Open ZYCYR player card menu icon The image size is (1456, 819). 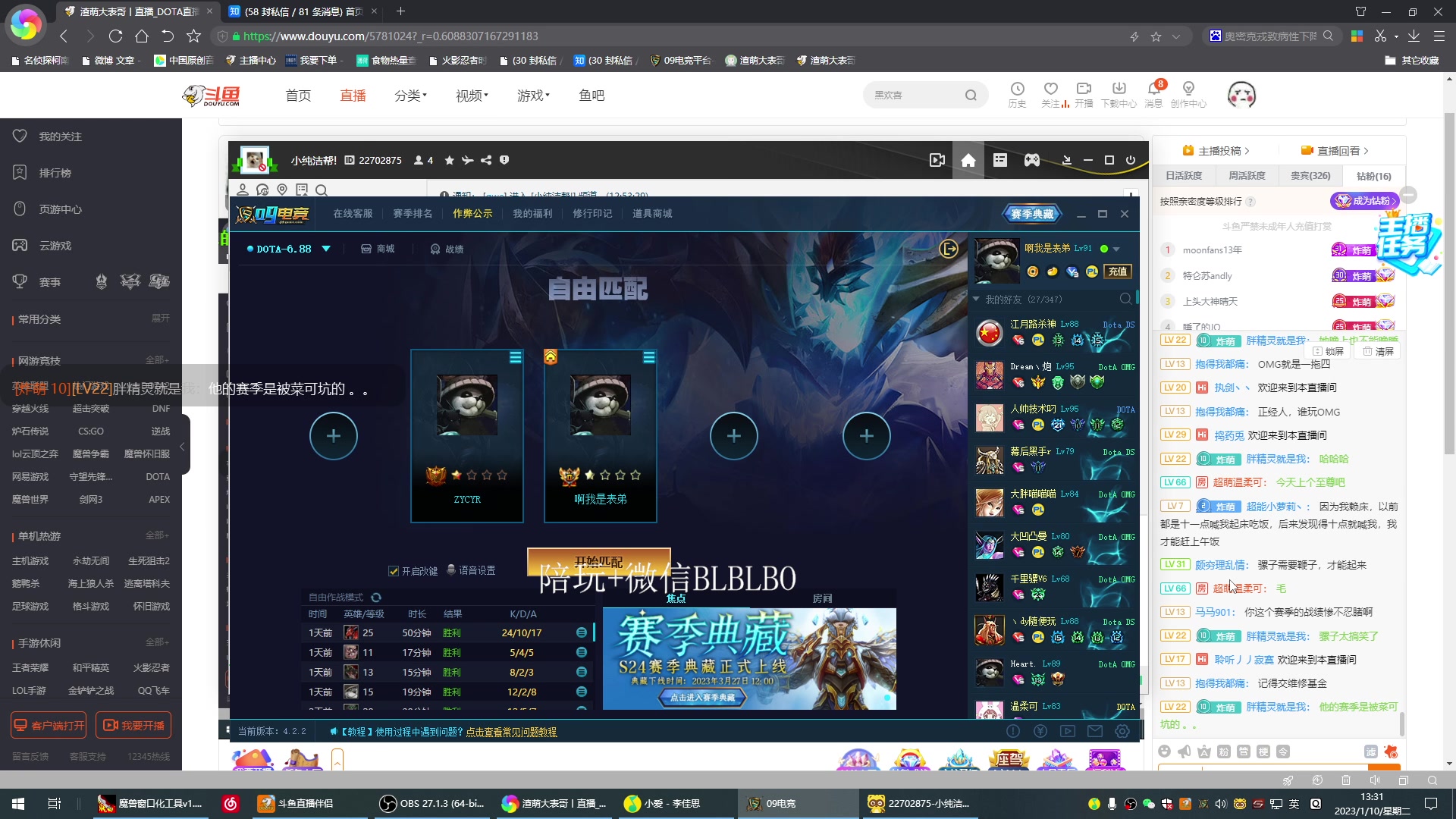click(x=516, y=357)
